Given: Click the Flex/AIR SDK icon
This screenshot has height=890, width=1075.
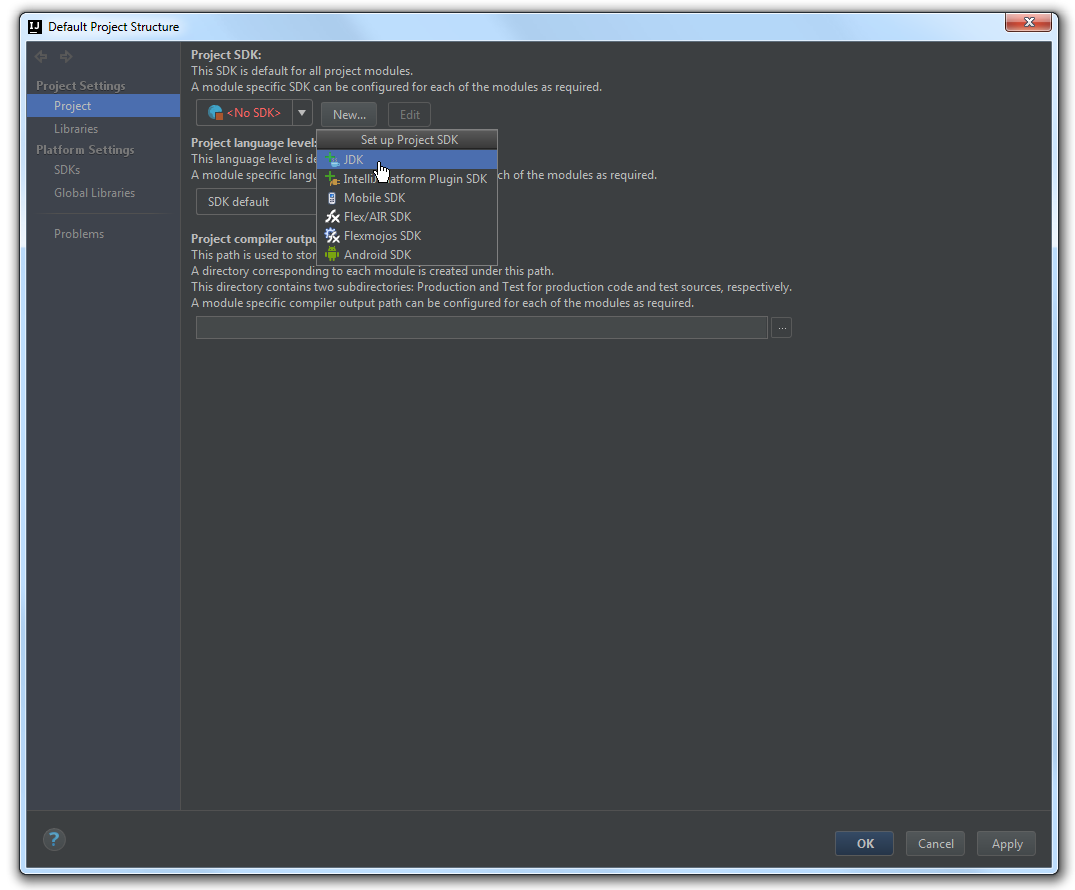Looking at the screenshot, I should click(332, 217).
